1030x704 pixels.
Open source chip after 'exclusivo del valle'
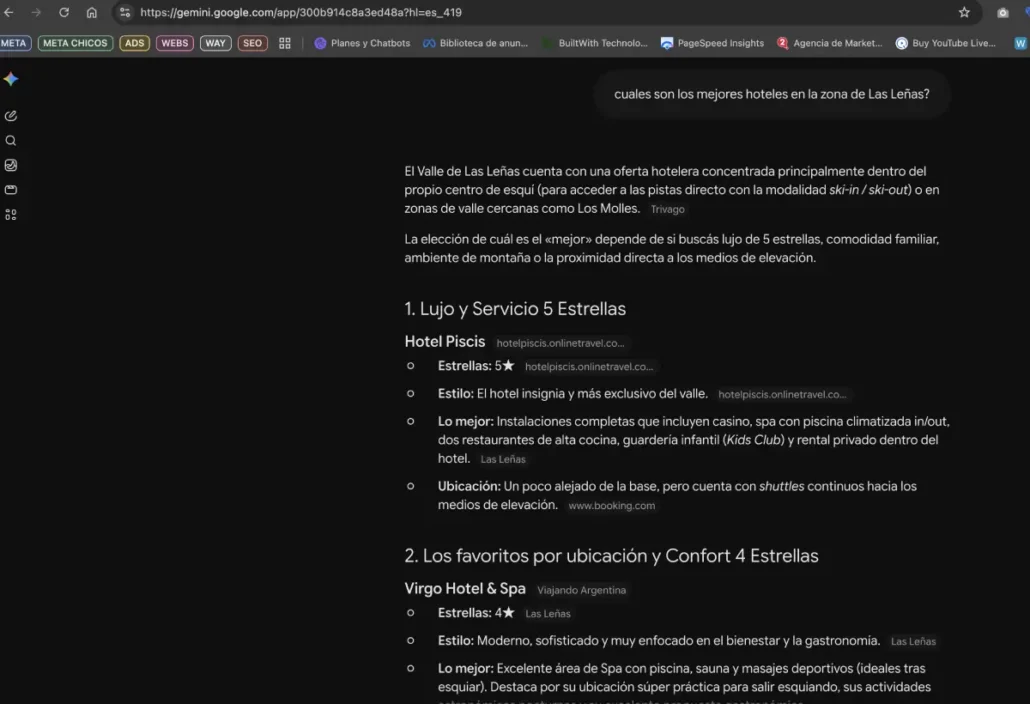click(782, 394)
